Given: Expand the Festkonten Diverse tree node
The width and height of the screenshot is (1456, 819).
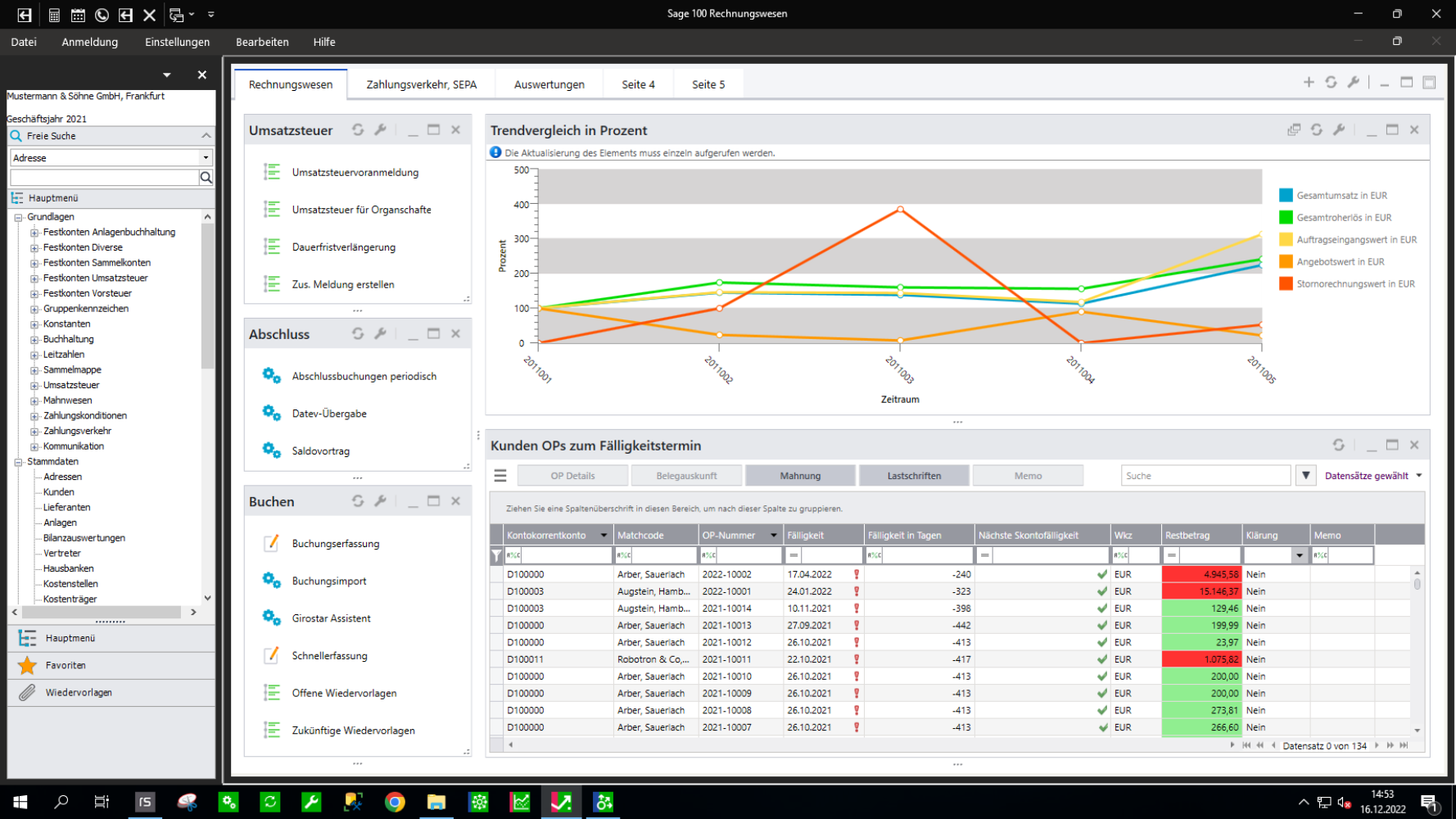Looking at the screenshot, I should (34, 248).
